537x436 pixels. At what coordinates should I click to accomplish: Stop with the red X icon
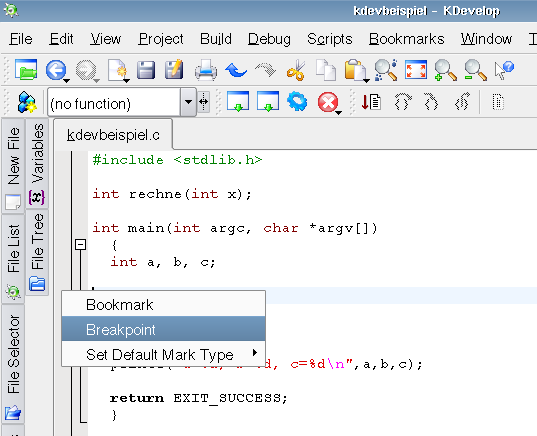328,102
